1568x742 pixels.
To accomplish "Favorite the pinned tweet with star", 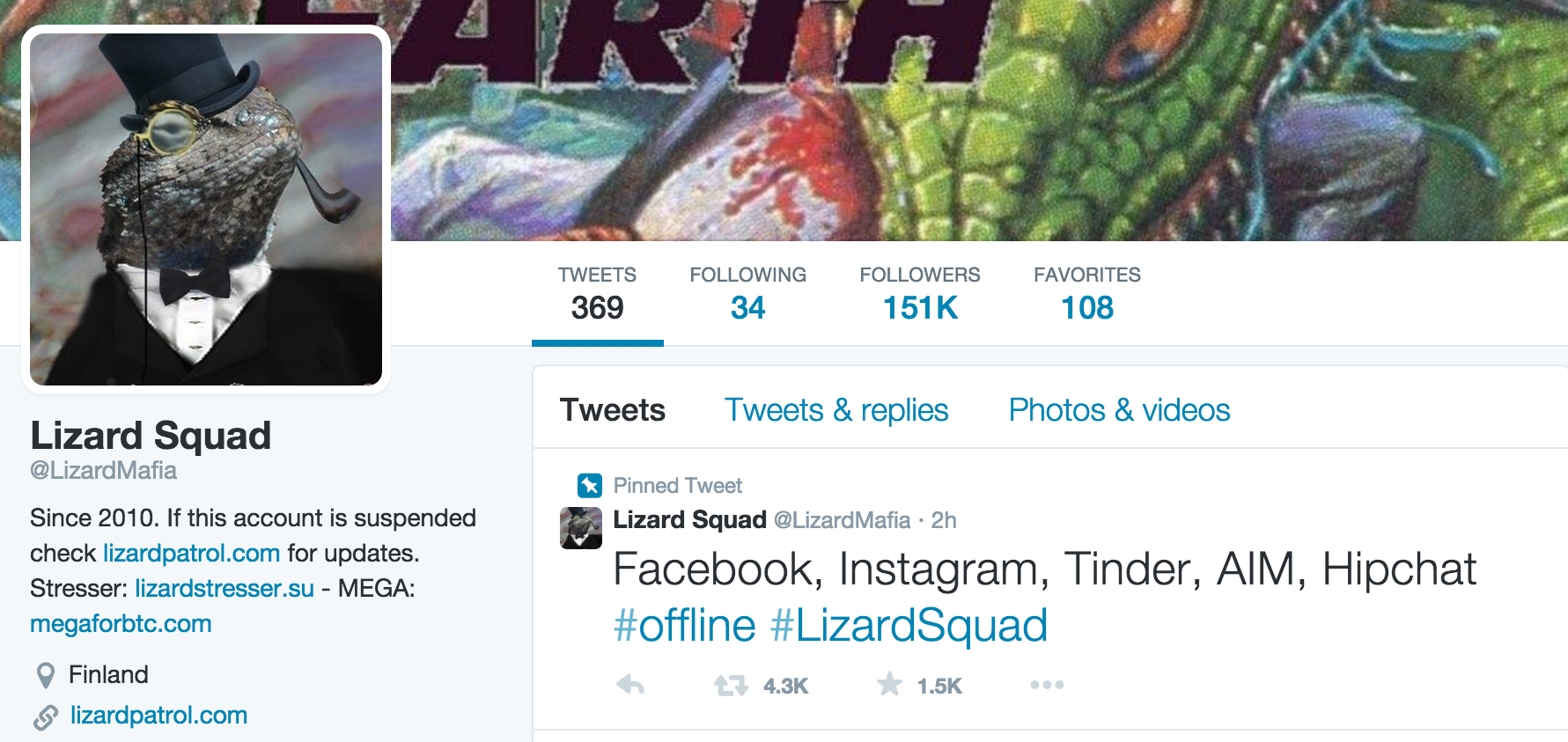I will (889, 684).
